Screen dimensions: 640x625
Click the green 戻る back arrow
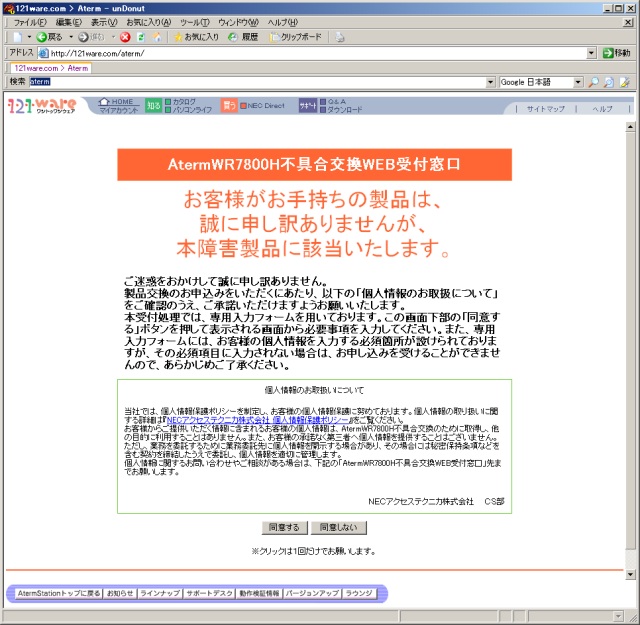(x=42, y=37)
